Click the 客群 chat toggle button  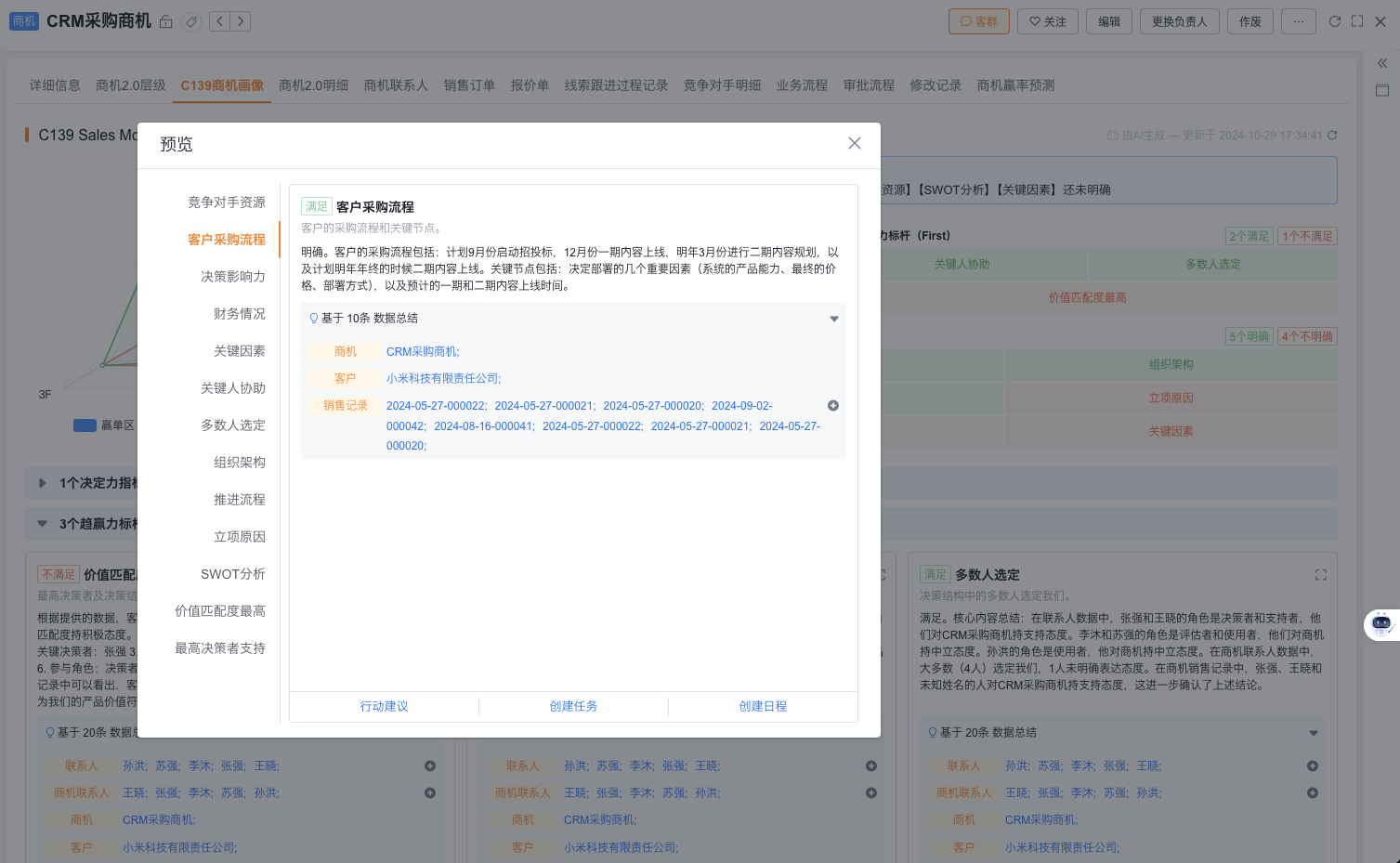tap(978, 20)
